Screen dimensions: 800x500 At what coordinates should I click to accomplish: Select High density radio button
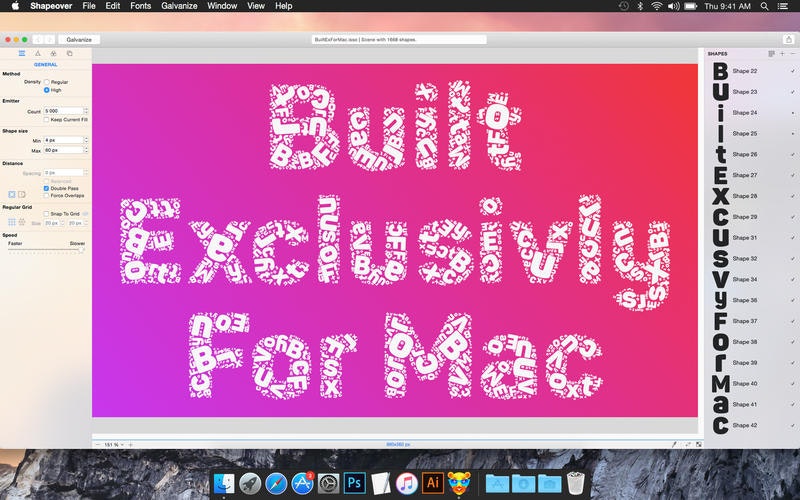[x=46, y=90]
